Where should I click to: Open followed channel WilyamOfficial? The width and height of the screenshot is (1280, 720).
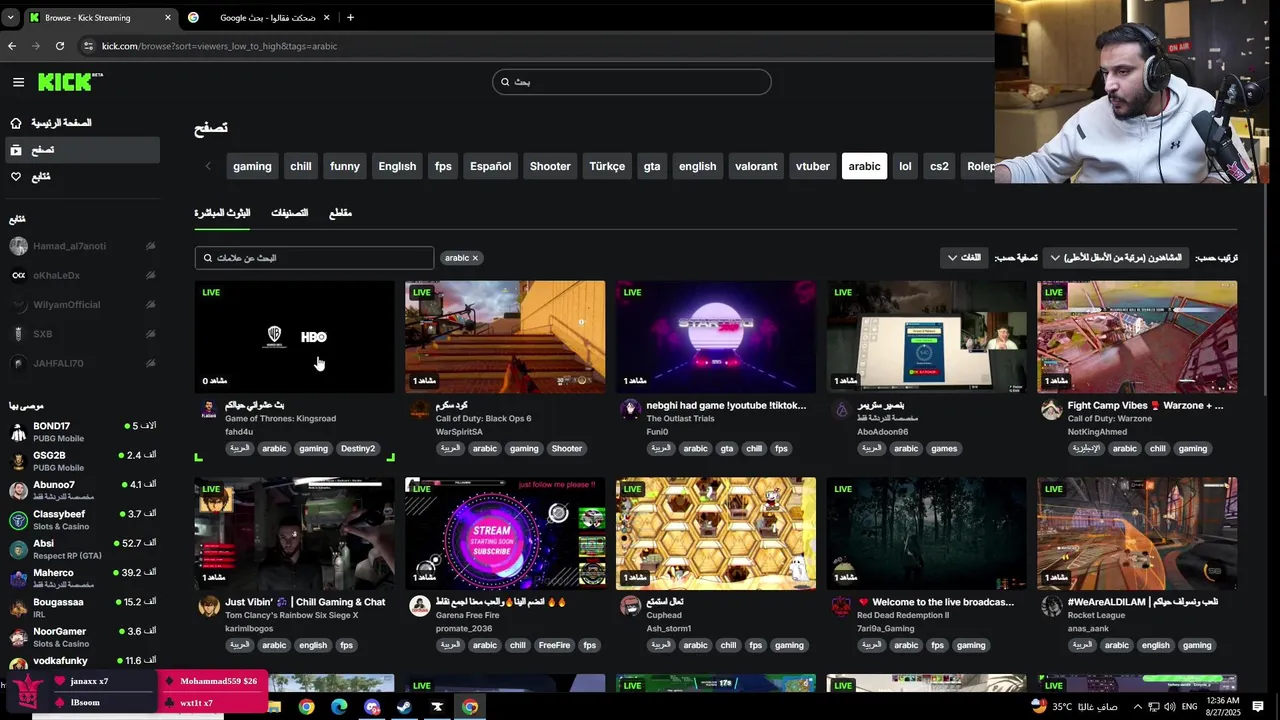pos(82,305)
